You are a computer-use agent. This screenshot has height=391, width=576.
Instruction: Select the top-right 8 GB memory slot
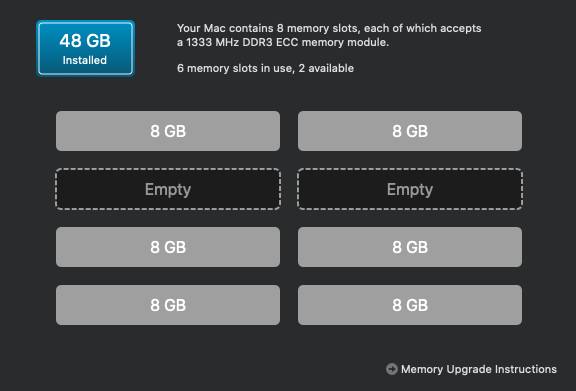point(410,131)
